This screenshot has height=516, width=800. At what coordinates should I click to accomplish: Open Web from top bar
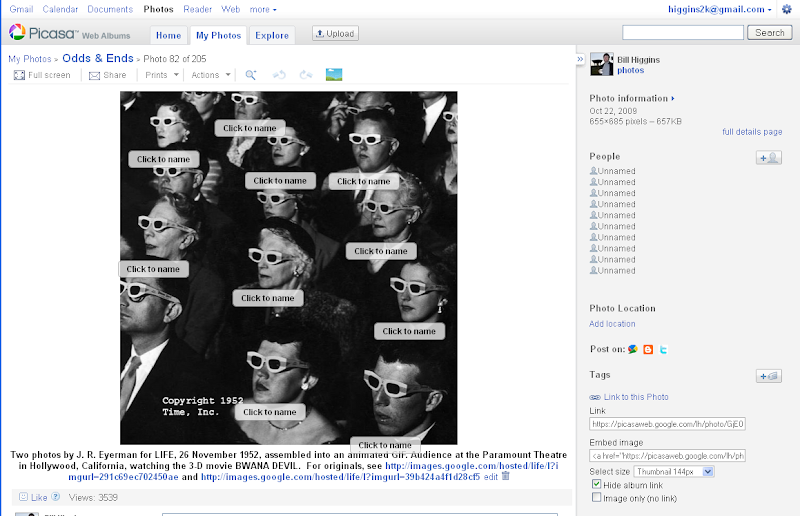[231, 9]
